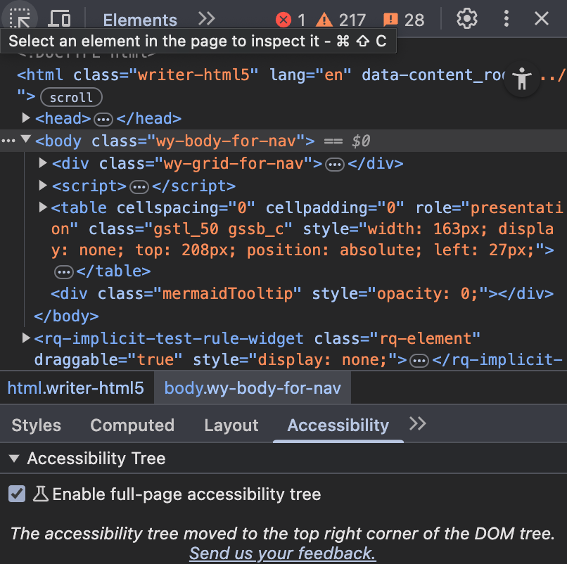
Task: Expand the rq-implicit-test-rule-widget element
Action: tap(25, 338)
